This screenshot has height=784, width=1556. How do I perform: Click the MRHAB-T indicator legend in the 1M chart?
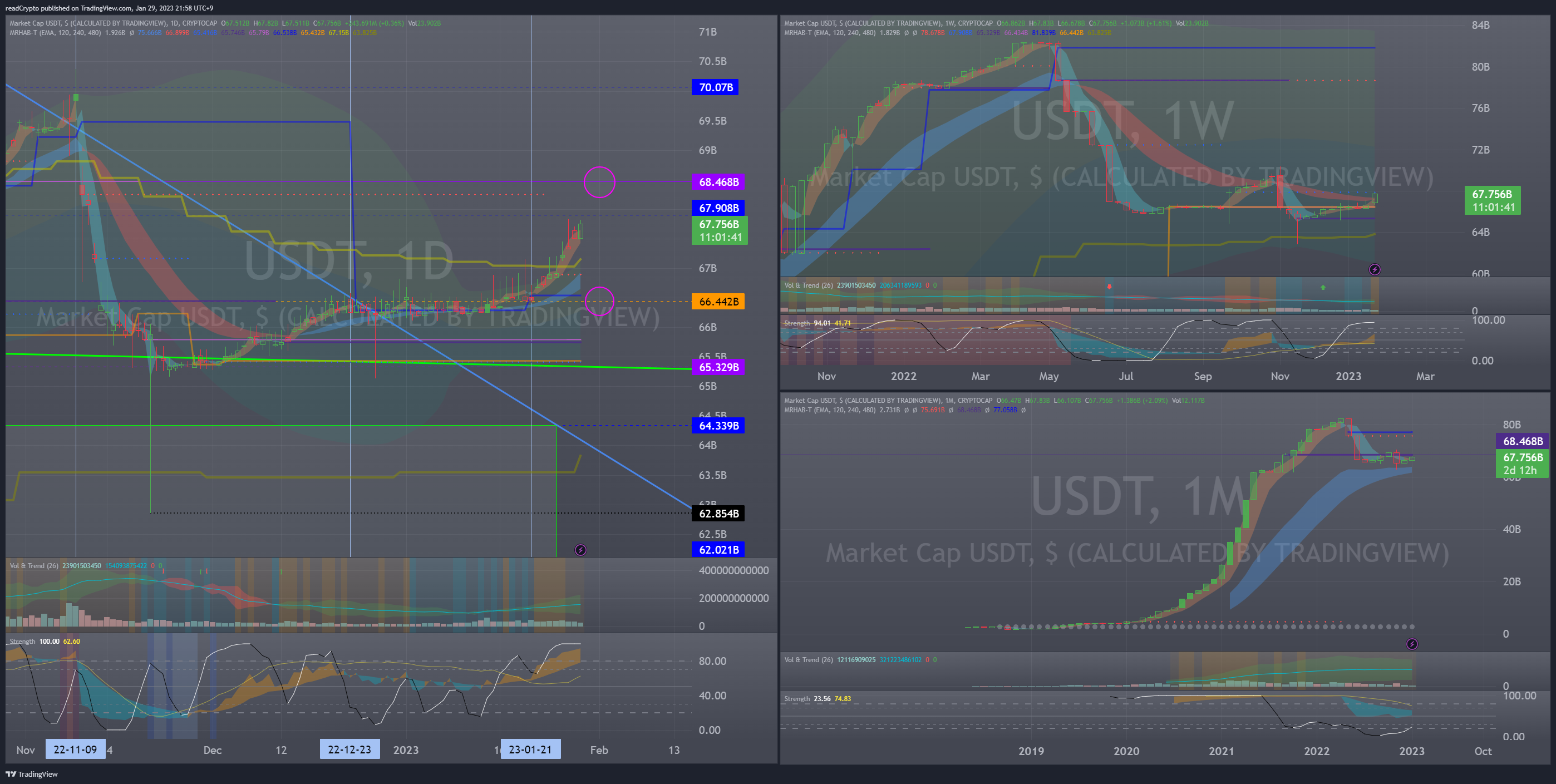[830, 410]
